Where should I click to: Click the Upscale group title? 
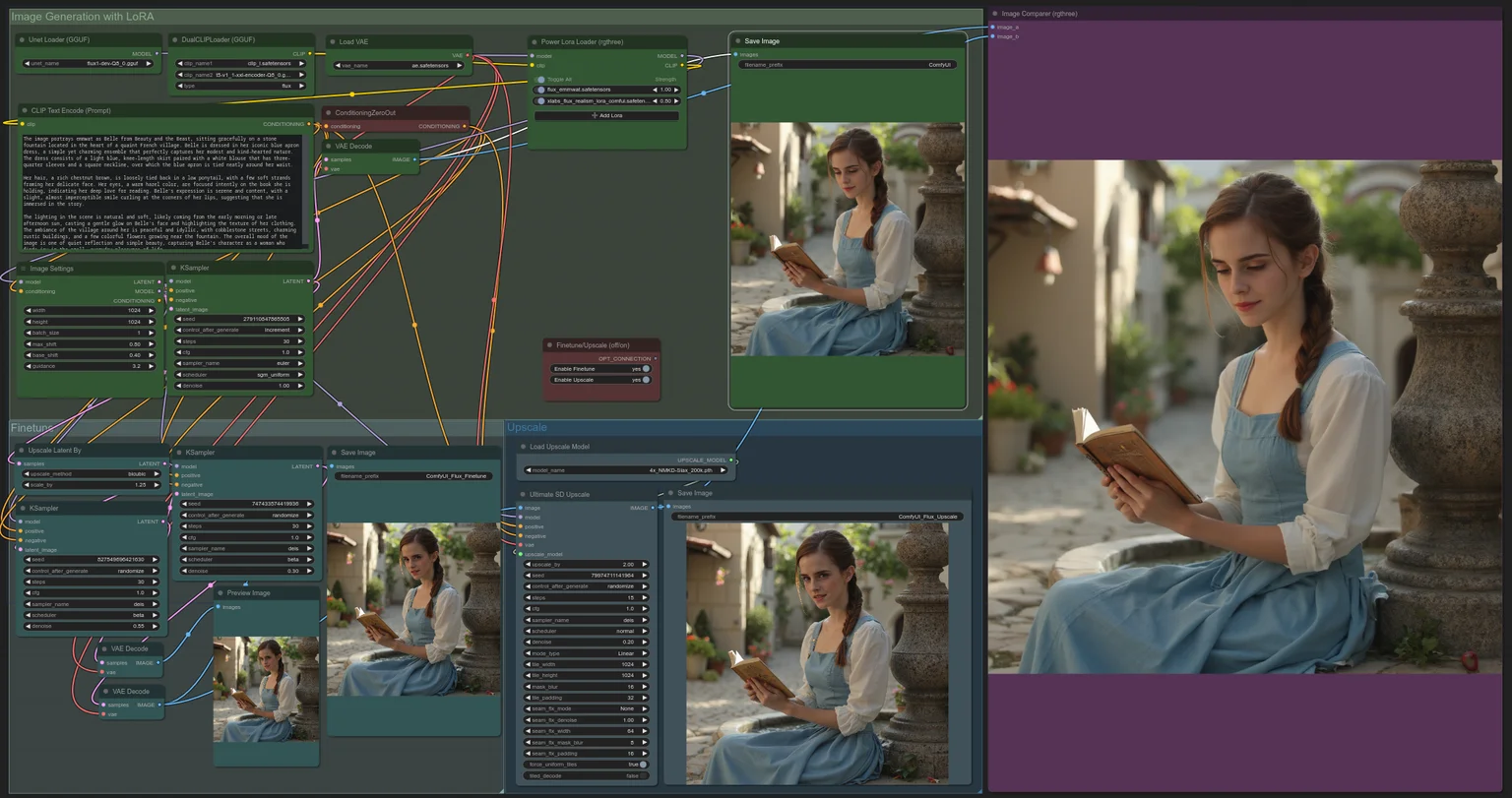coord(527,428)
